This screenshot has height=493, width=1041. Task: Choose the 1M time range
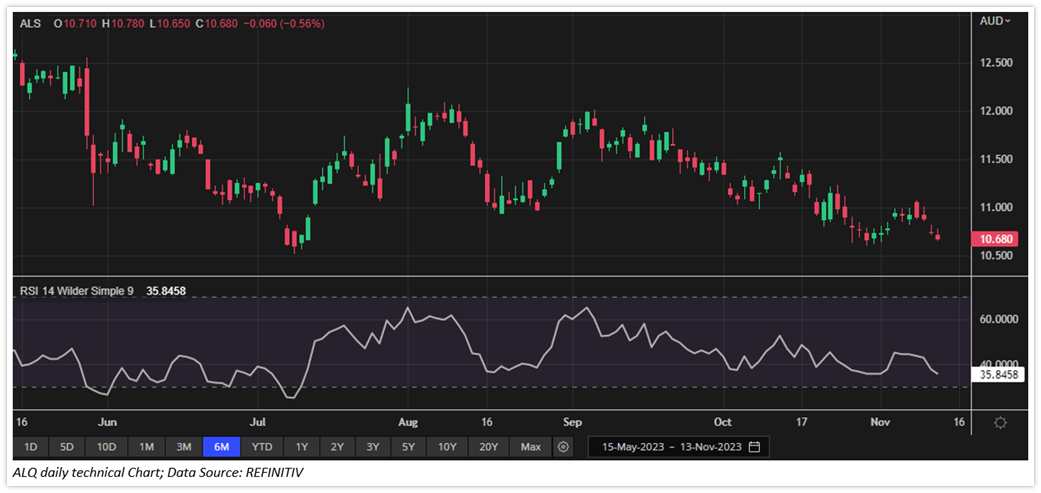(146, 446)
